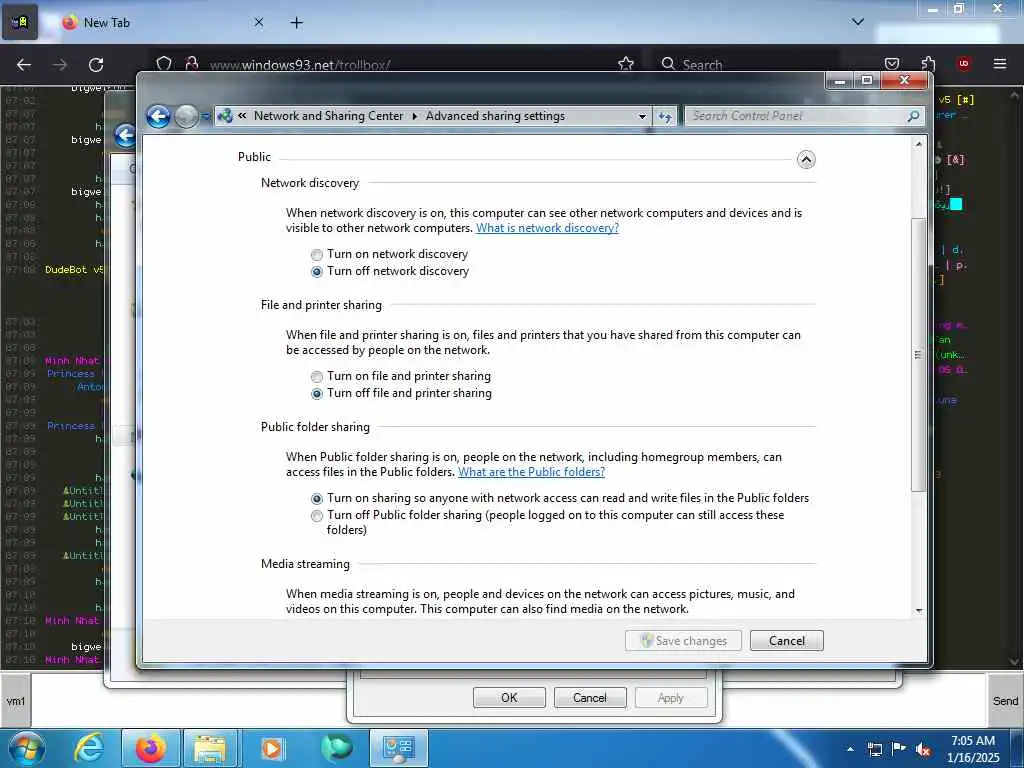Click Advanced sharing settings breadcrumb
Image resolution: width=1024 pixels, height=768 pixels.
point(495,116)
